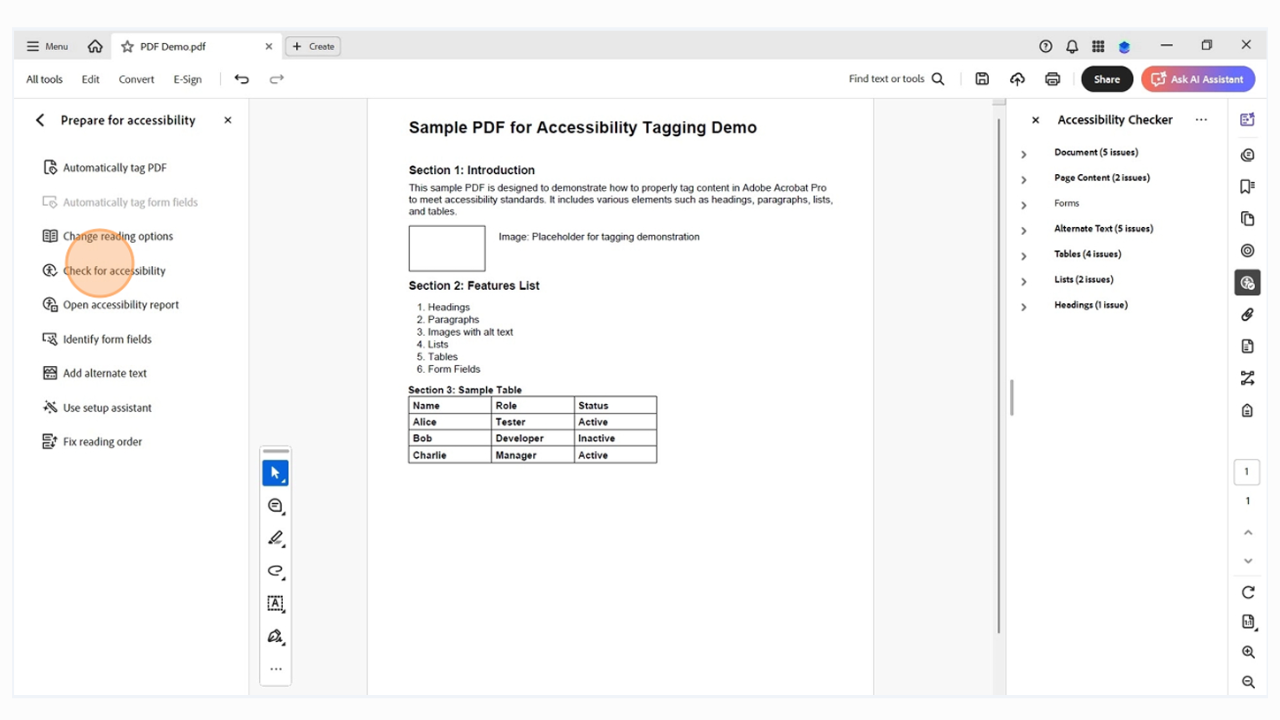The width and height of the screenshot is (1280, 720).
Task: Go to previous page up arrow
Action: (x=1247, y=533)
